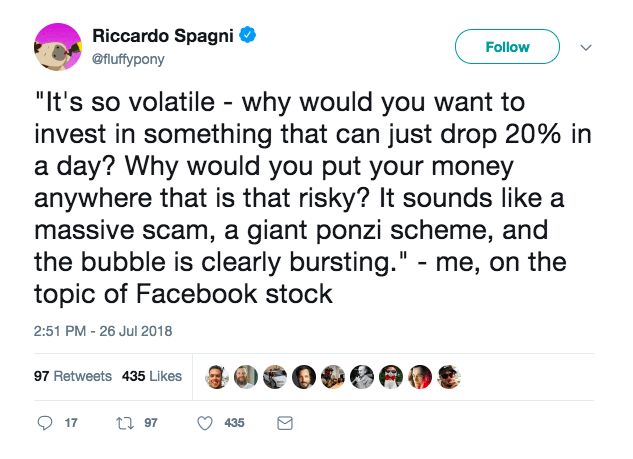The width and height of the screenshot is (633, 459).
Task: Click the reply speech bubble icon
Action: pyautogui.click(x=47, y=423)
